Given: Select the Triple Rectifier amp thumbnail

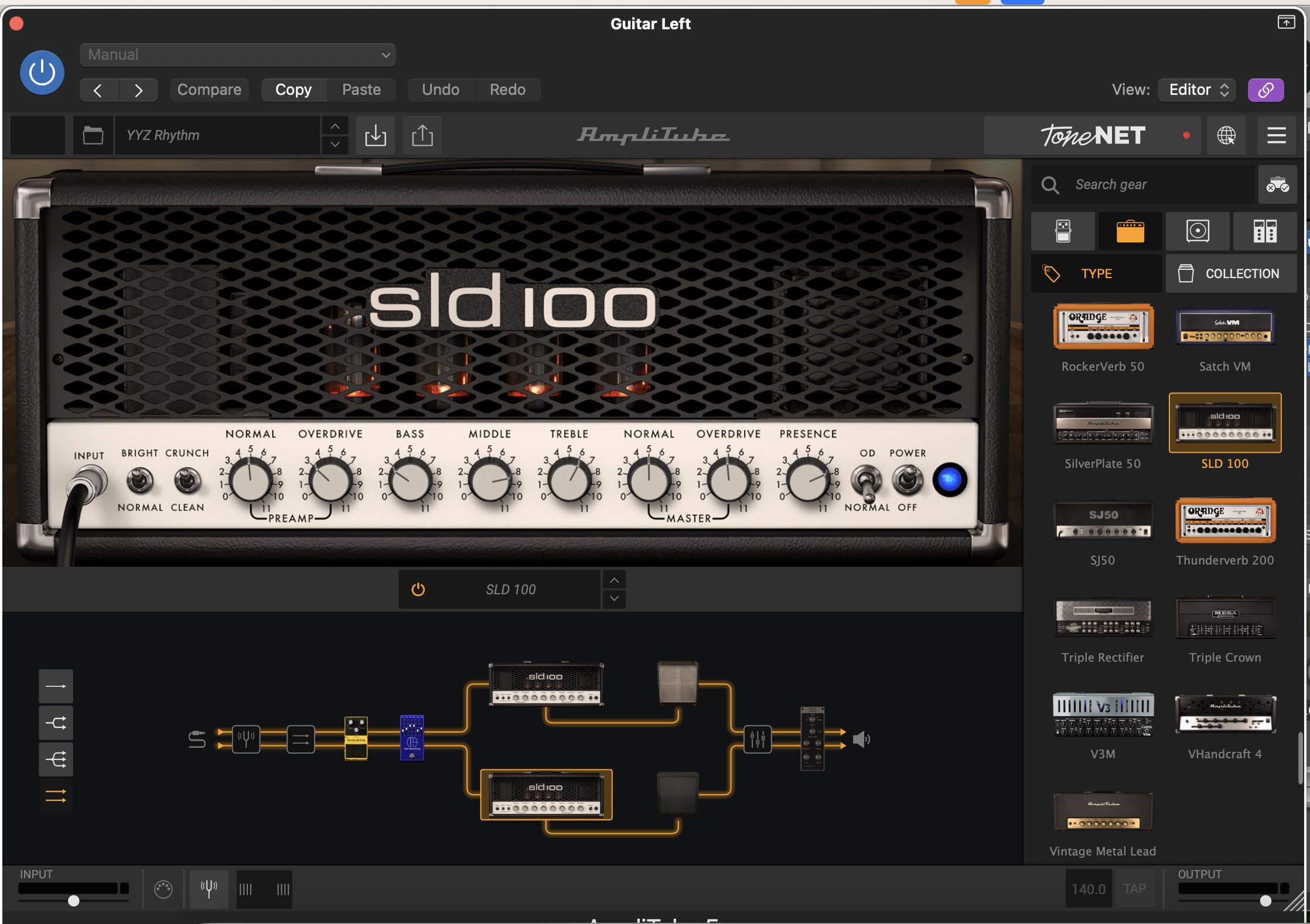Looking at the screenshot, I should (1103, 617).
